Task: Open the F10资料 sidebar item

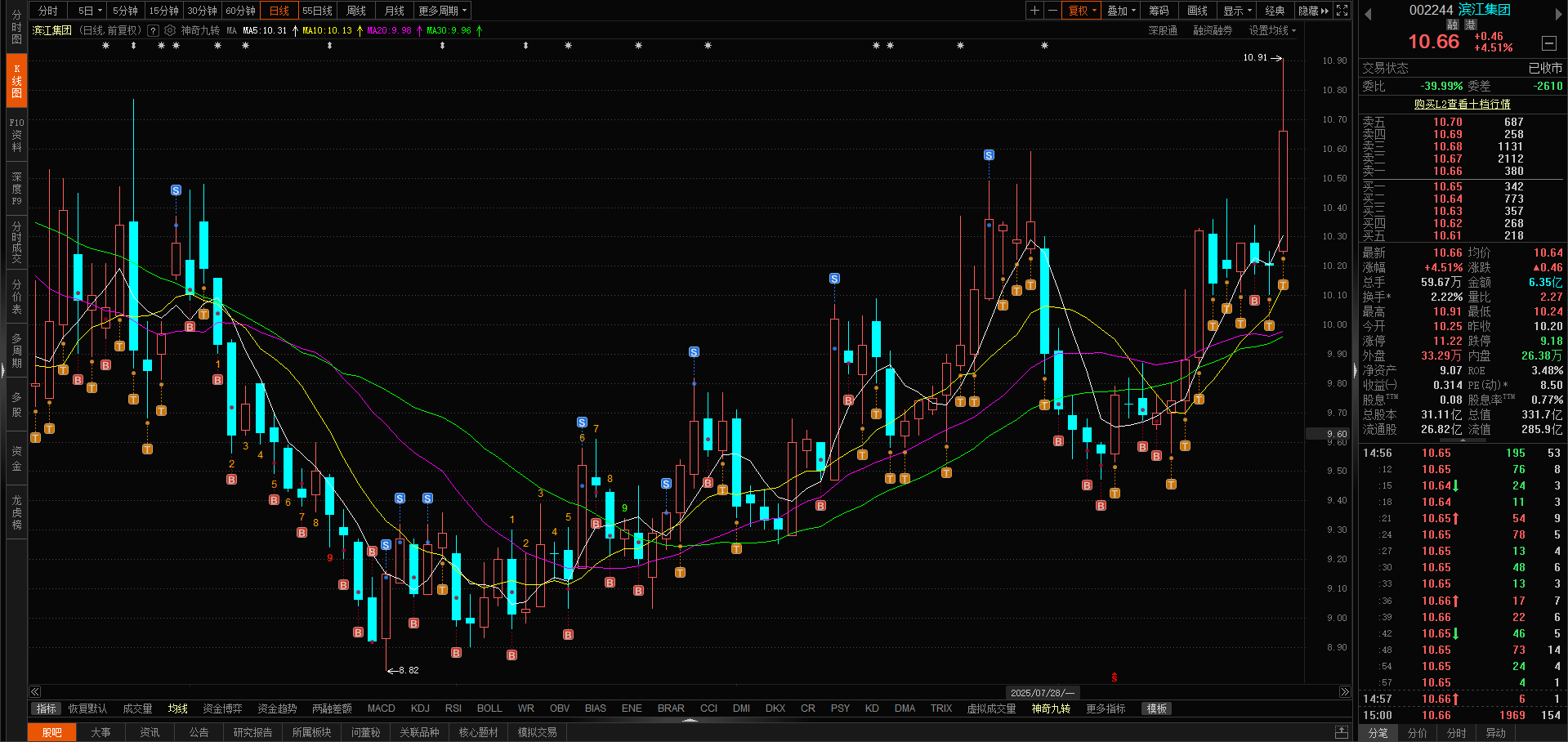Action: (x=17, y=135)
